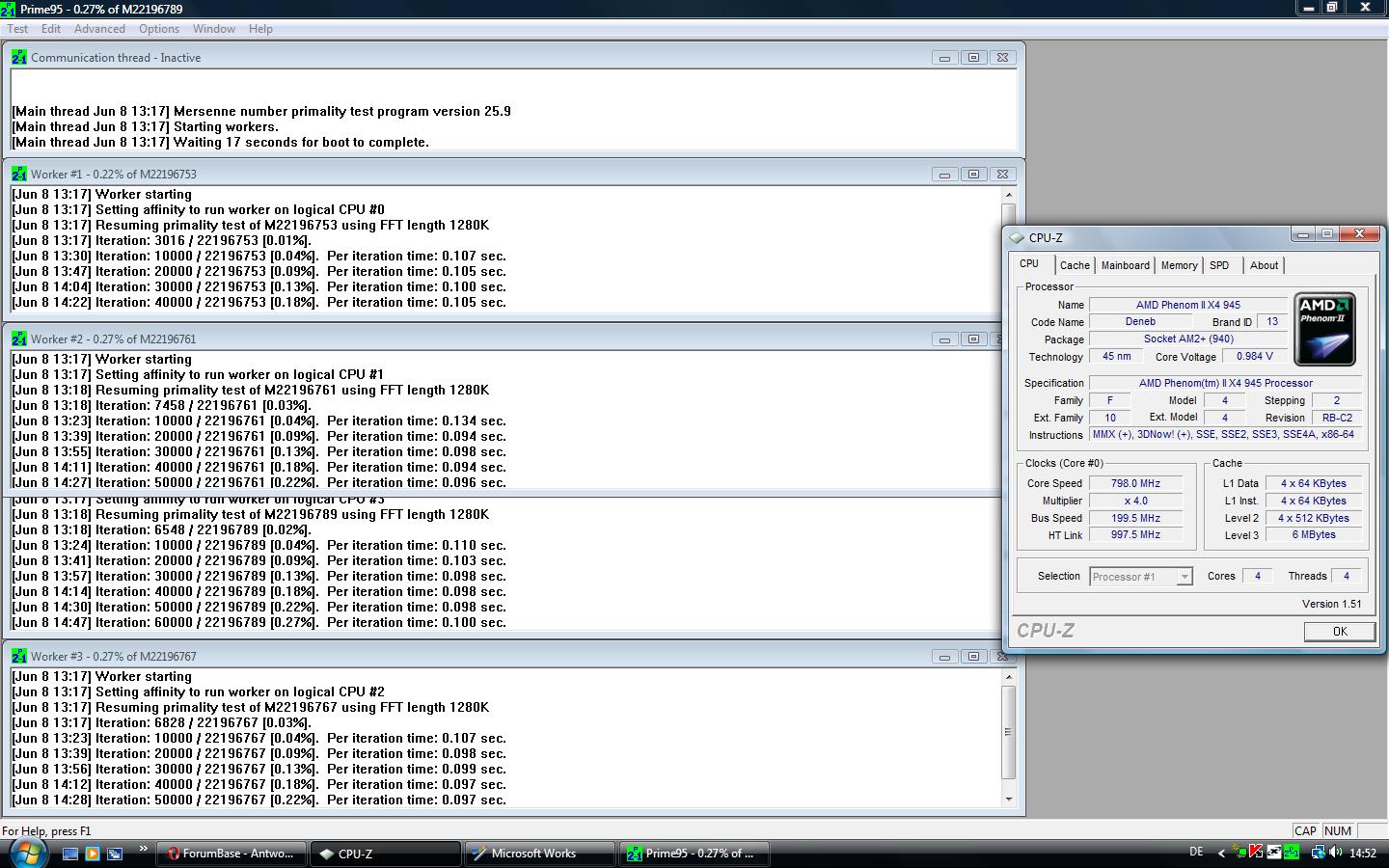Switch to ForumBase taskbar button
The width and height of the screenshot is (1389, 868).
pyautogui.click(x=231, y=854)
